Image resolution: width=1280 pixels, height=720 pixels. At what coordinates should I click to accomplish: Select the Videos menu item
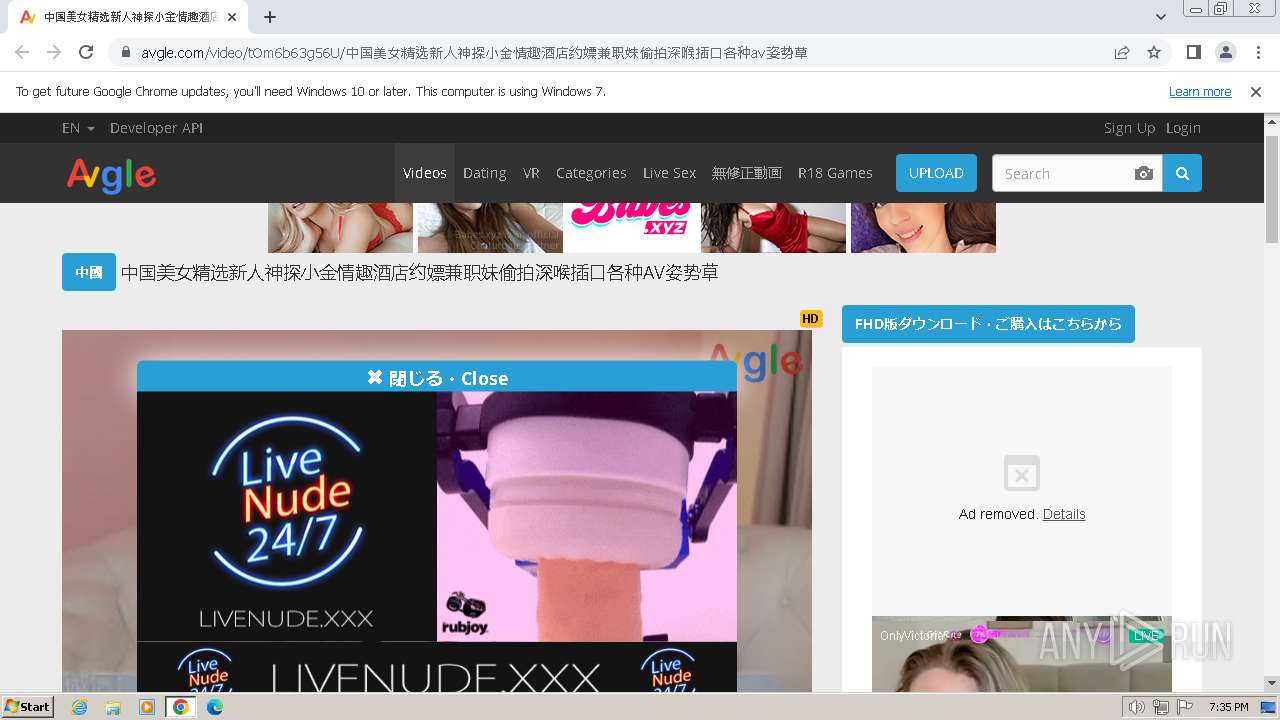coord(425,173)
